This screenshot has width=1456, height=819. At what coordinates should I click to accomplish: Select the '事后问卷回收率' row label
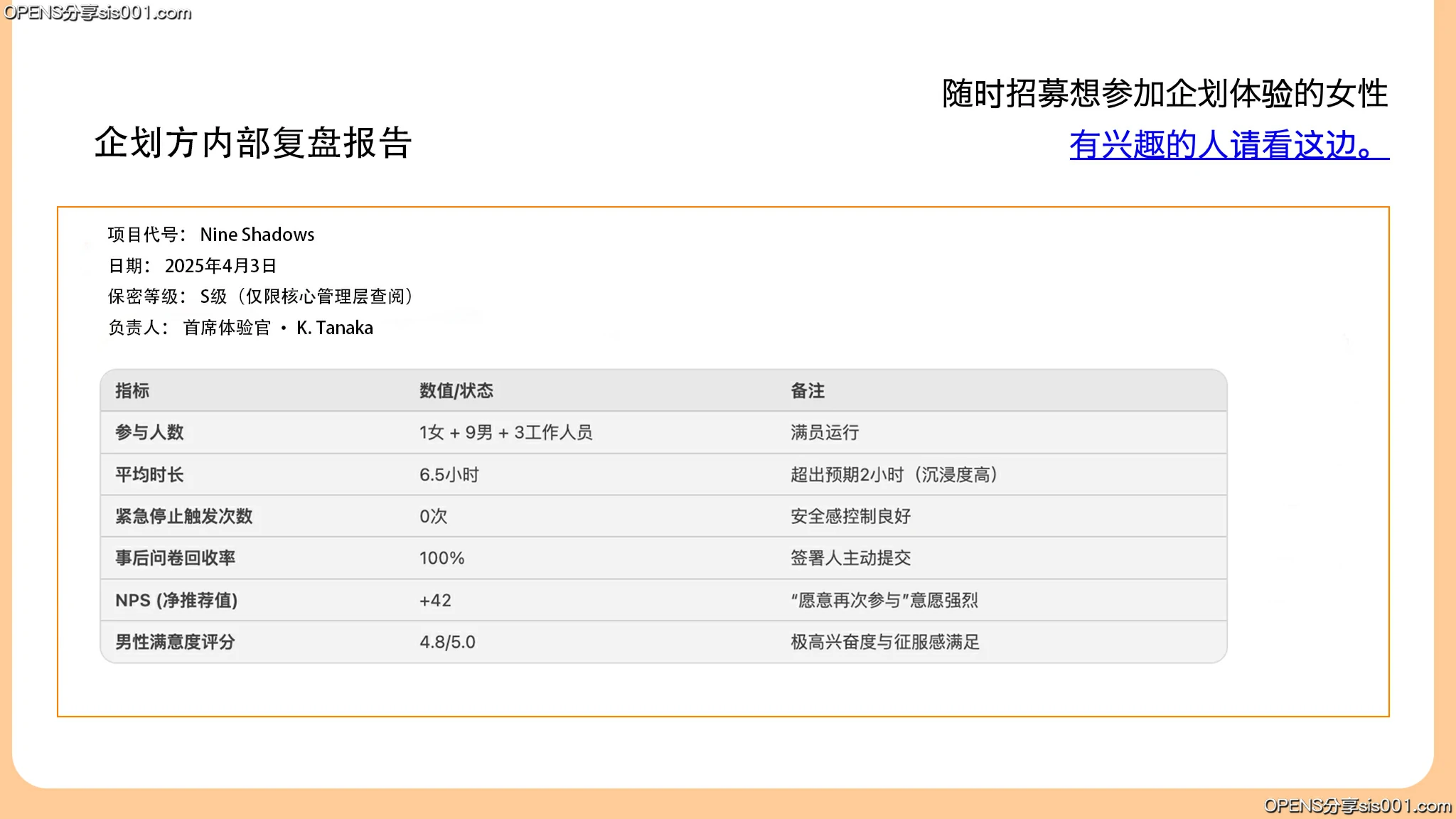click(x=176, y=558)
